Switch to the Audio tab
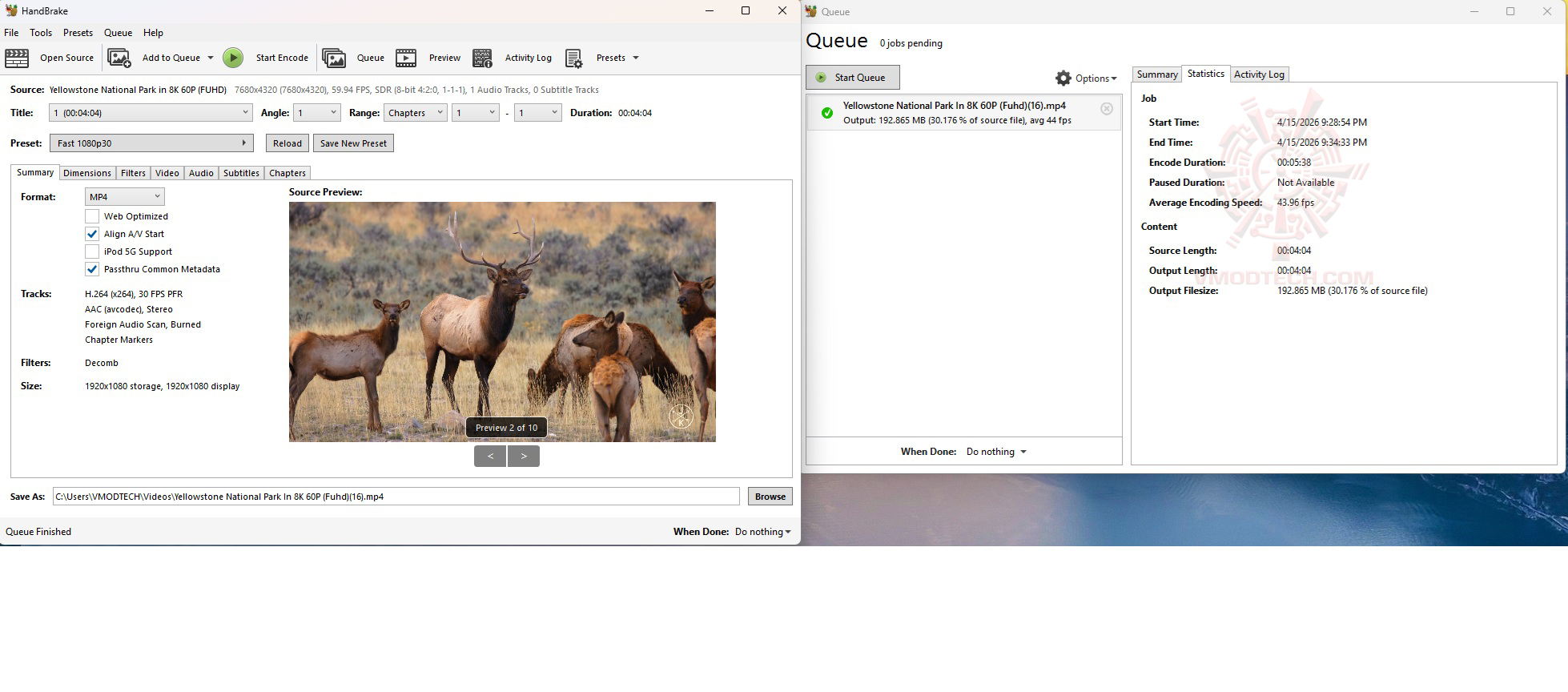1568x692 pixels. (201, 173)
